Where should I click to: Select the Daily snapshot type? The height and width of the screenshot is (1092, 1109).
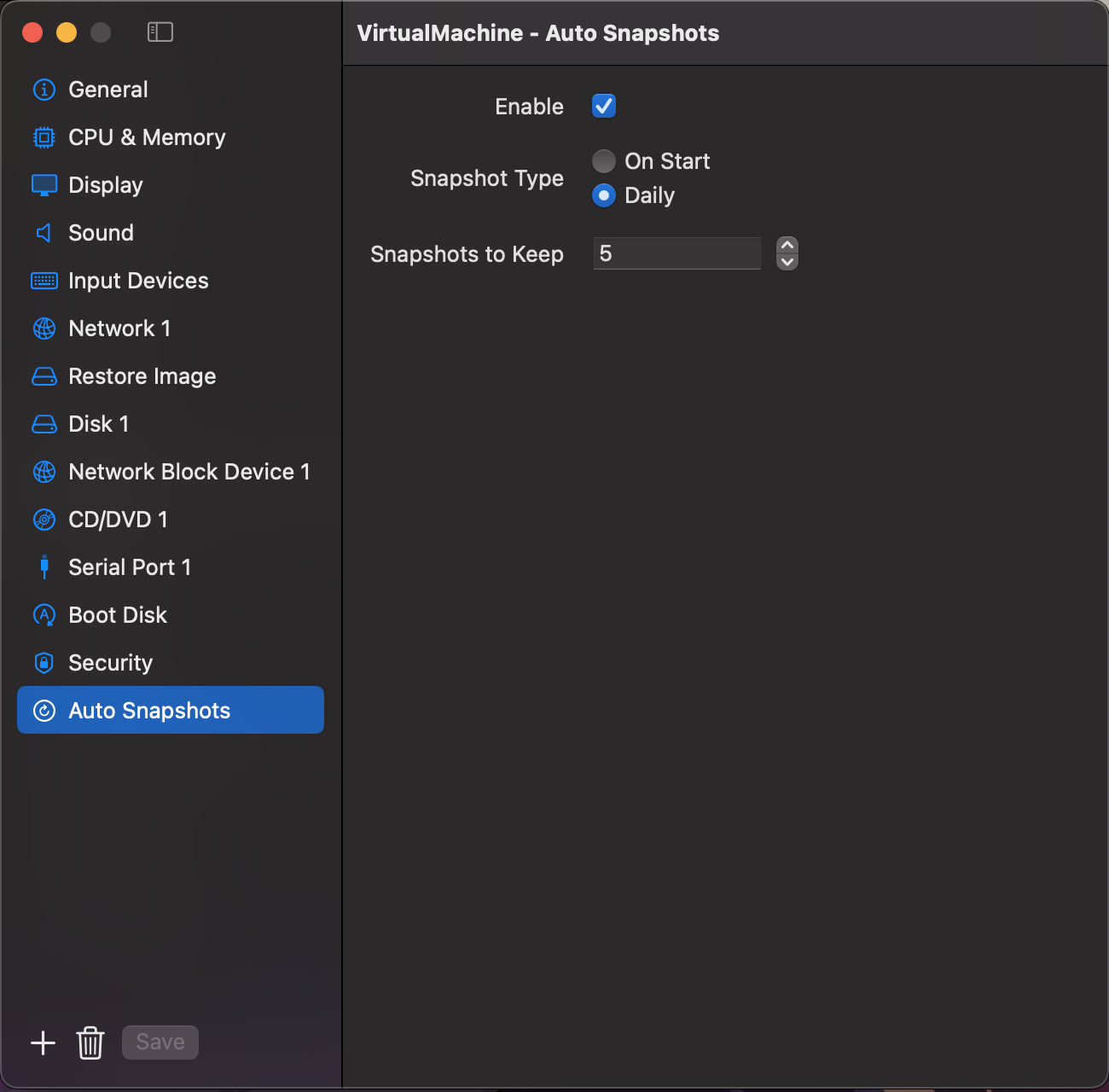point(604,195)
